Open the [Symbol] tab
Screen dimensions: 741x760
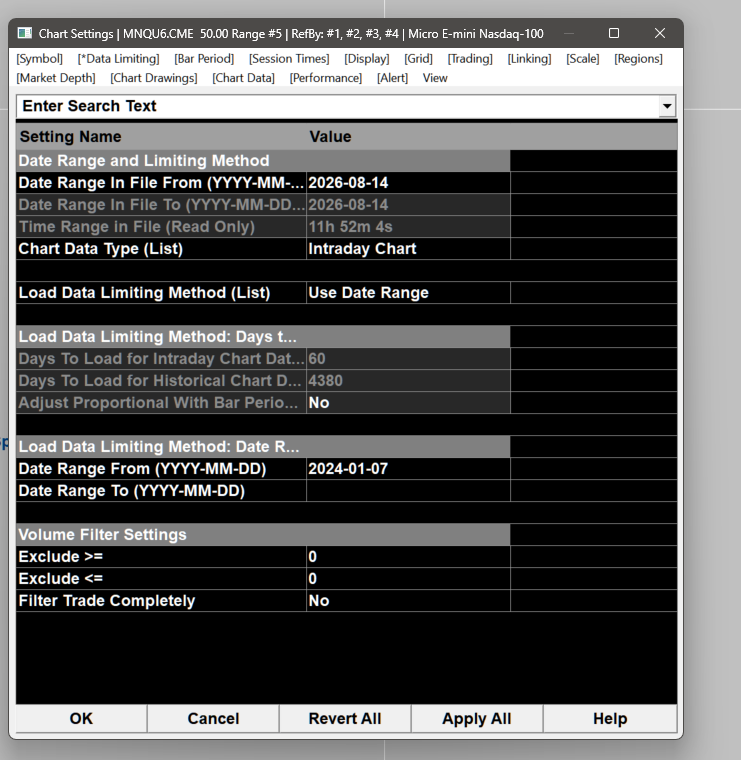[39, 59]
